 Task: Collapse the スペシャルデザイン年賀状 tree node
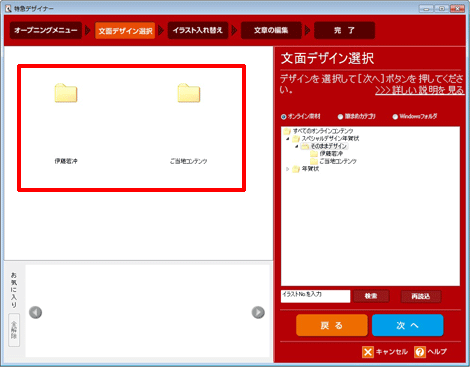tap(288, 139)
